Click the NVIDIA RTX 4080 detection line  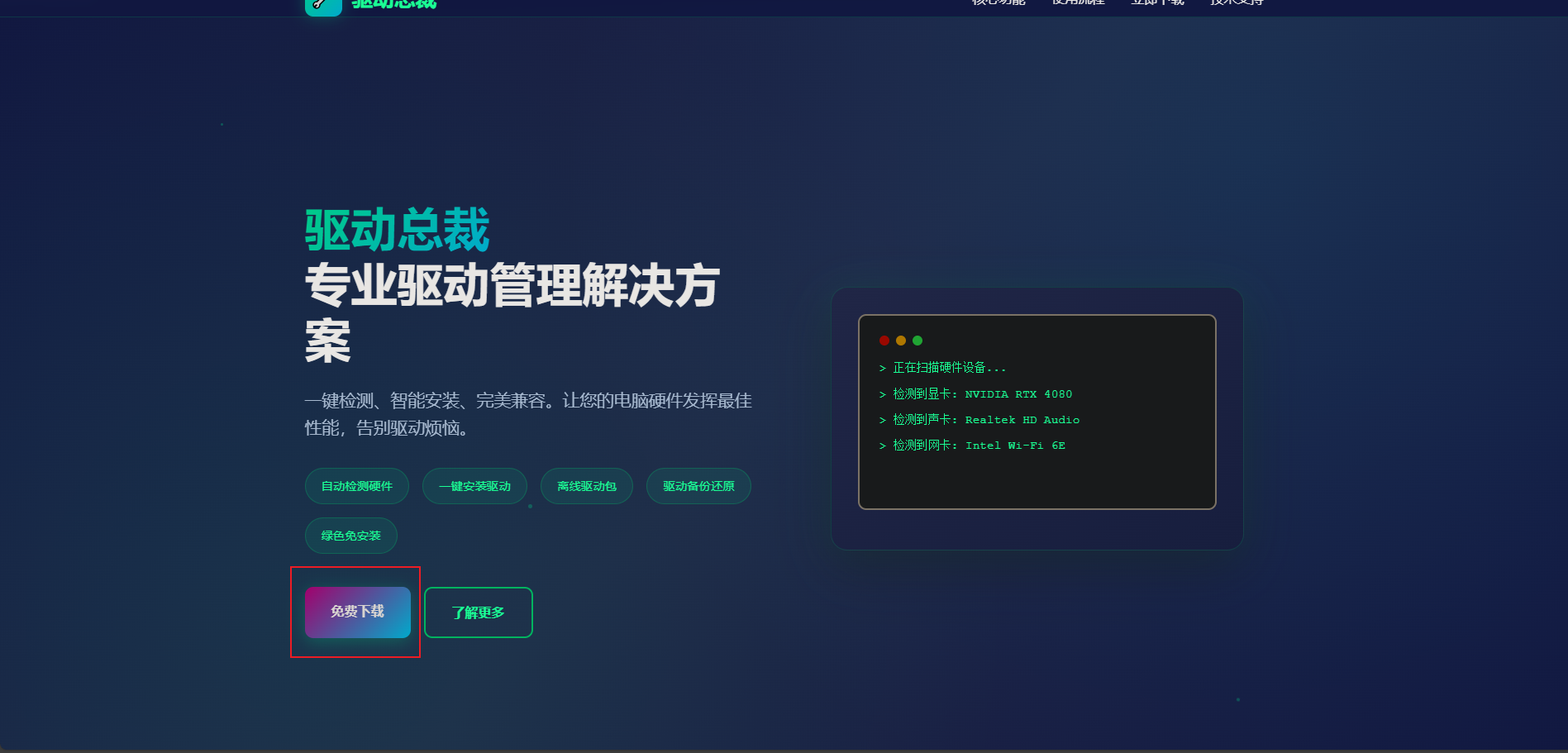pyautogui.click(x=975, y=394)
